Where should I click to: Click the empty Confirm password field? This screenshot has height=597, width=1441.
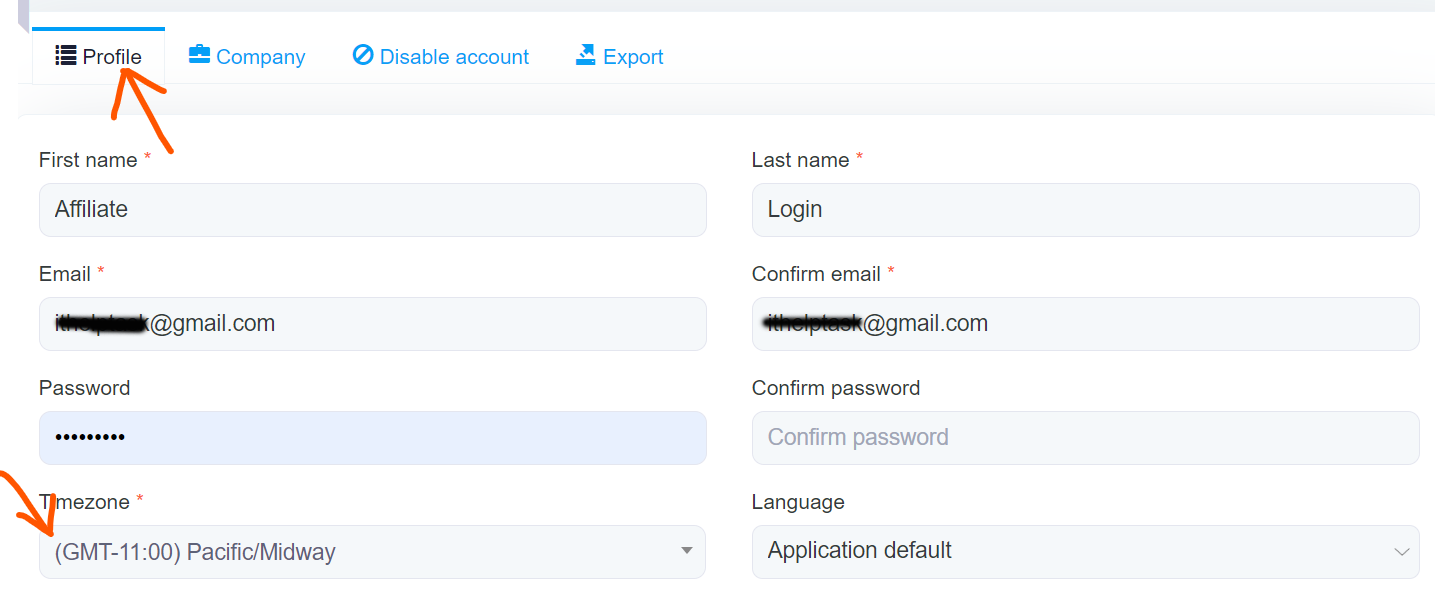click(1085, 438)
